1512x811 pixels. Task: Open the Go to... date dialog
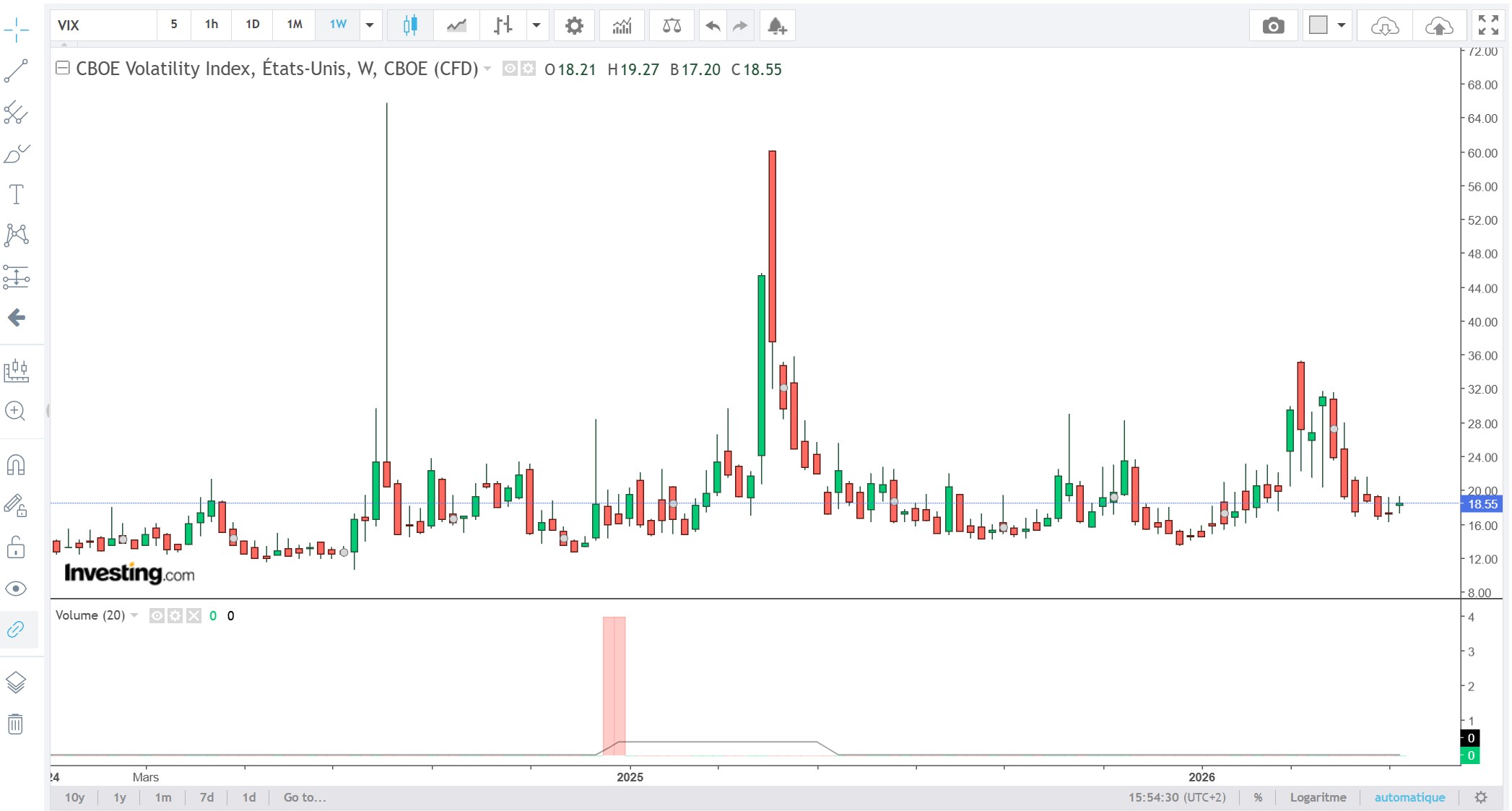click(305, 797)
